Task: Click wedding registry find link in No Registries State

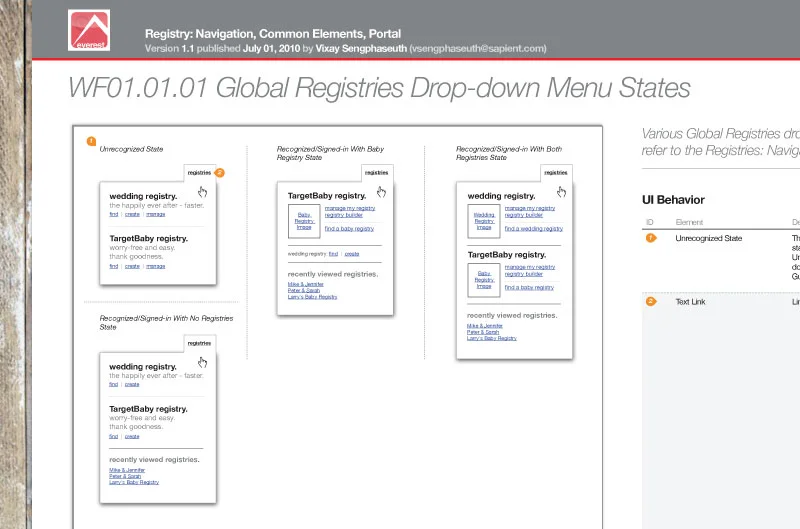Action: click(x=113, y=385)
